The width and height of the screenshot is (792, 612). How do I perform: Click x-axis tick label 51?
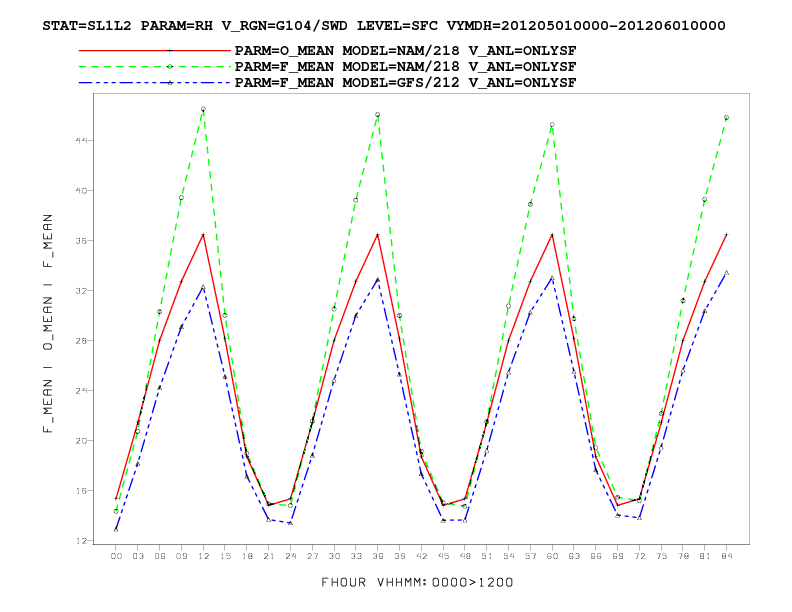click(487, 556)
